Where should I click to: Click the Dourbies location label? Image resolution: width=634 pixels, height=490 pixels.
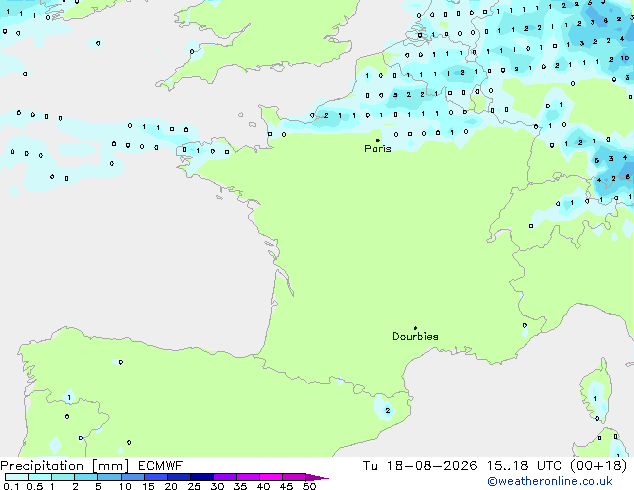415,336
